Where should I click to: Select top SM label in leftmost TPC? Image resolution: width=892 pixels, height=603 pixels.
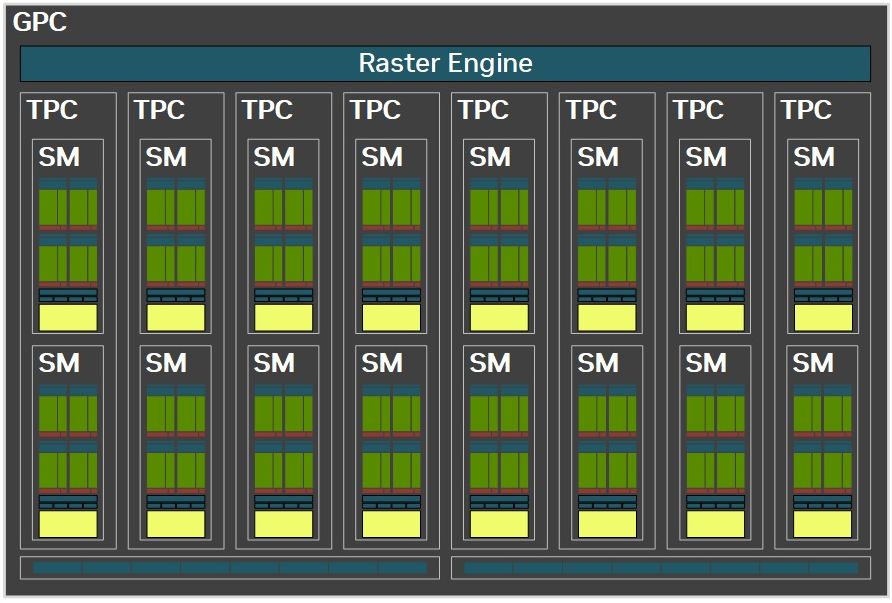(59, 157)
